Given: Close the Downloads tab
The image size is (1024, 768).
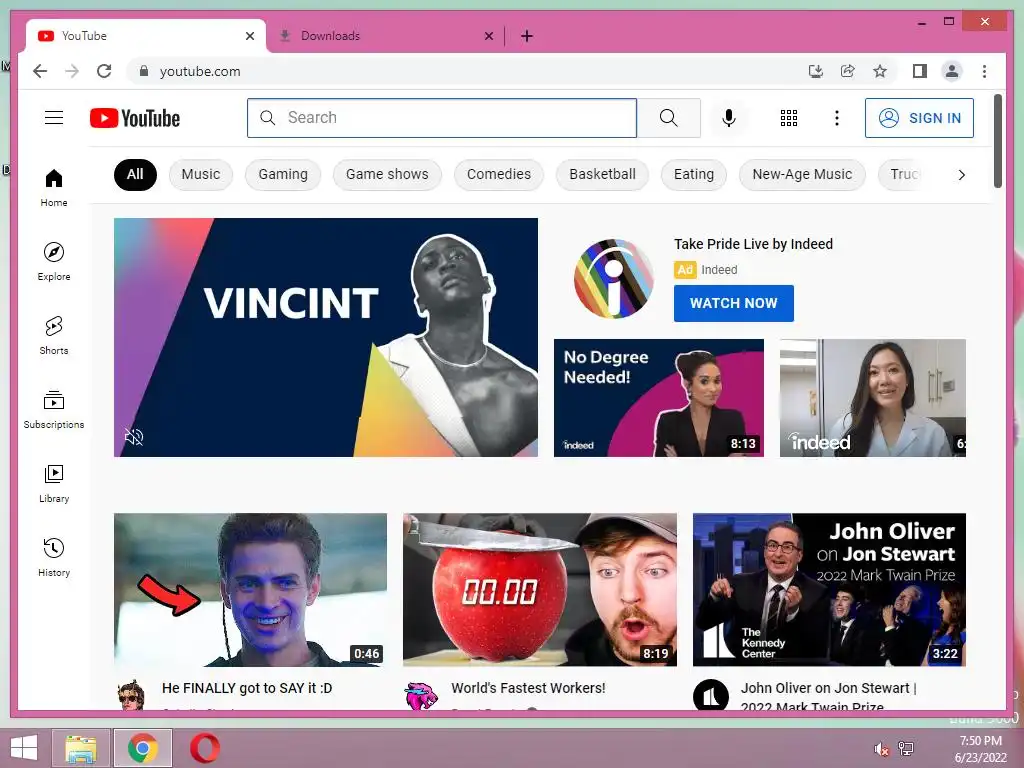Looking at the screenshot, I should pyautogui.click(x=488, y=36).
